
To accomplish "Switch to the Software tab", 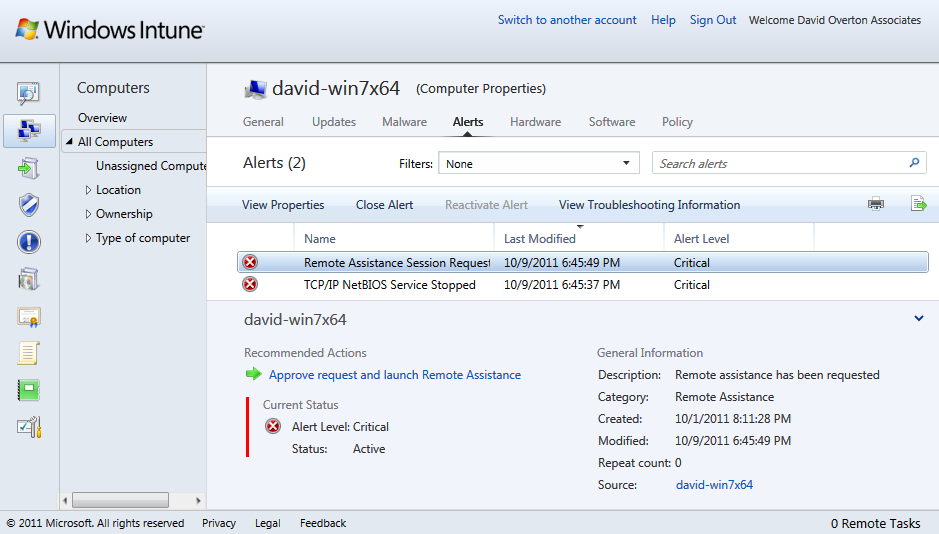I will (x=611, y=122).
